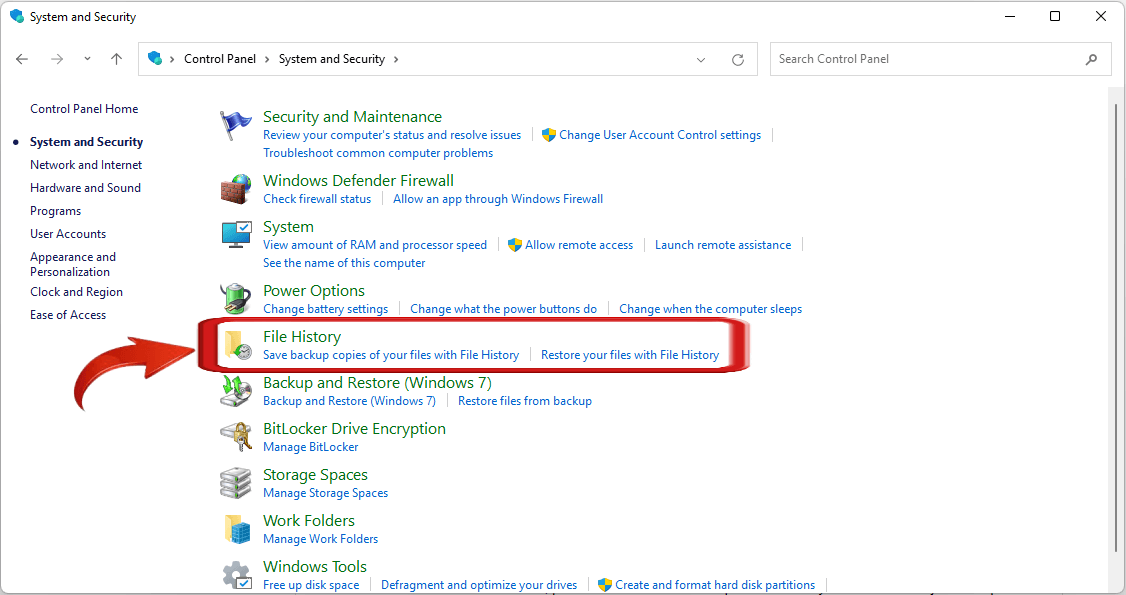1126x595 pixels.
Task: Open Allow an app through Windows Firewall
Action: (497, 198)
